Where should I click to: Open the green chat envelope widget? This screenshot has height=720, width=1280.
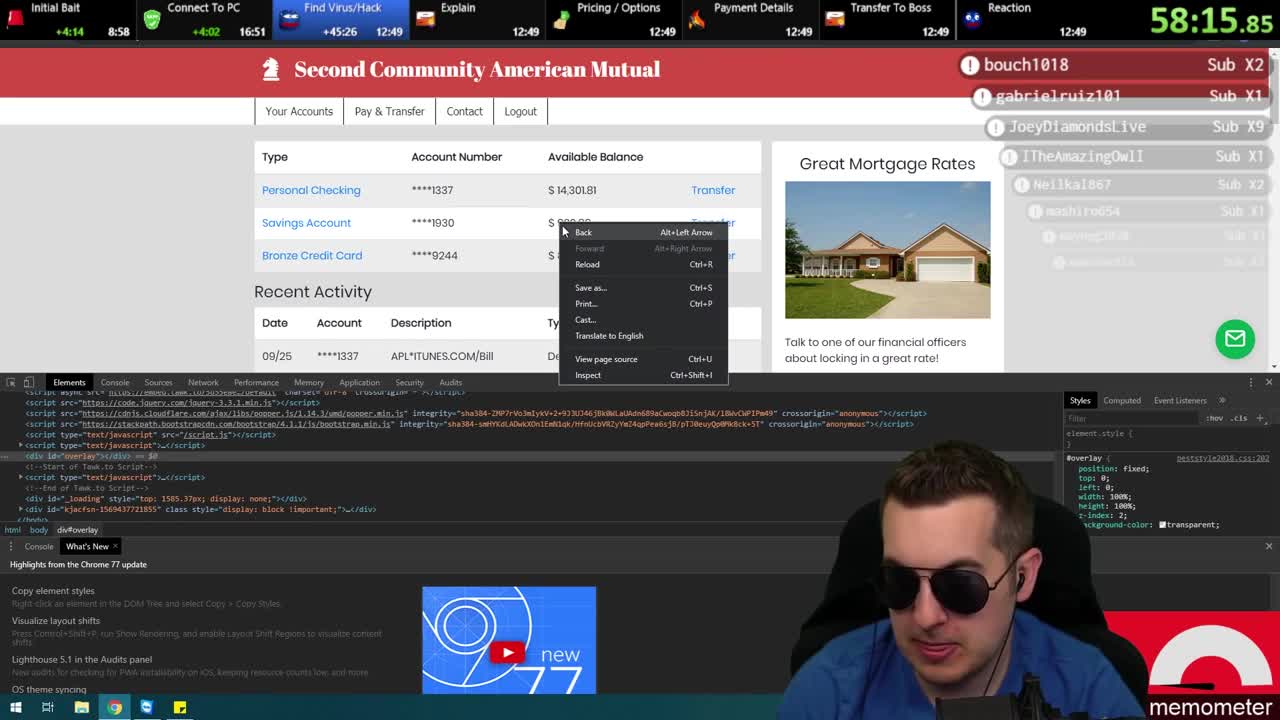tap(1235, 339)
